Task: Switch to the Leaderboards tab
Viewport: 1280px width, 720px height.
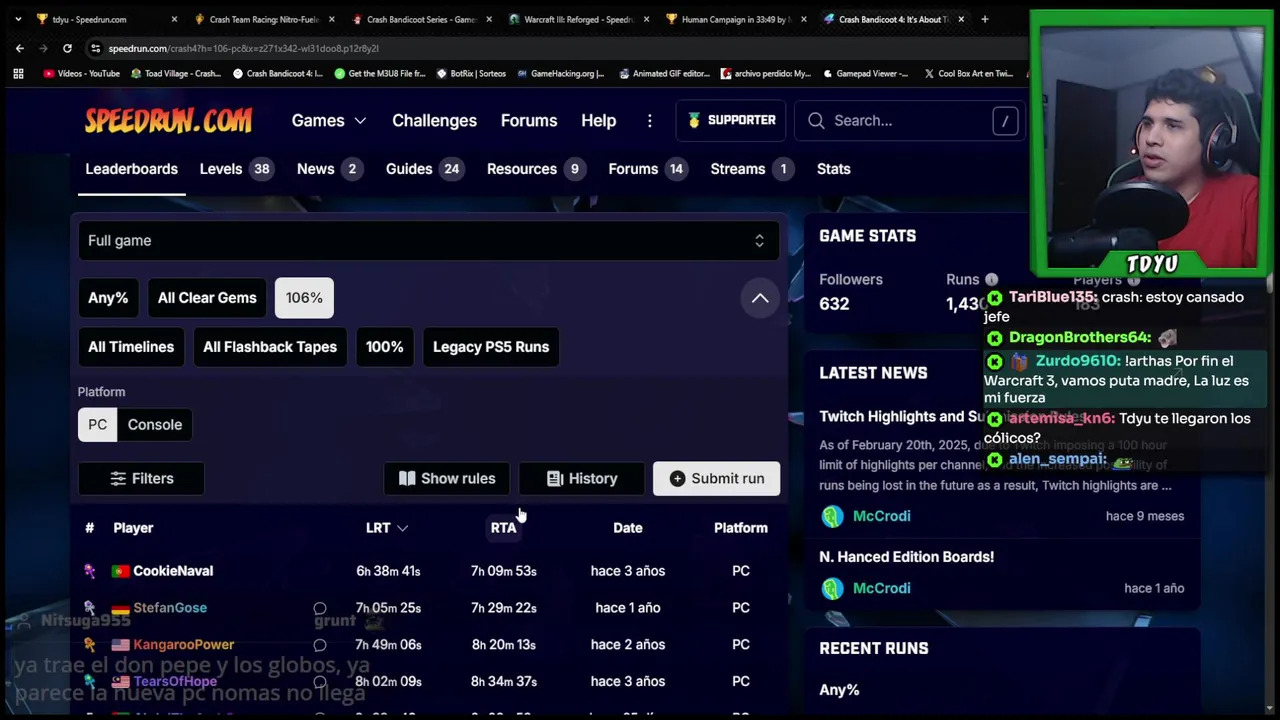Action: click(131, 169)
